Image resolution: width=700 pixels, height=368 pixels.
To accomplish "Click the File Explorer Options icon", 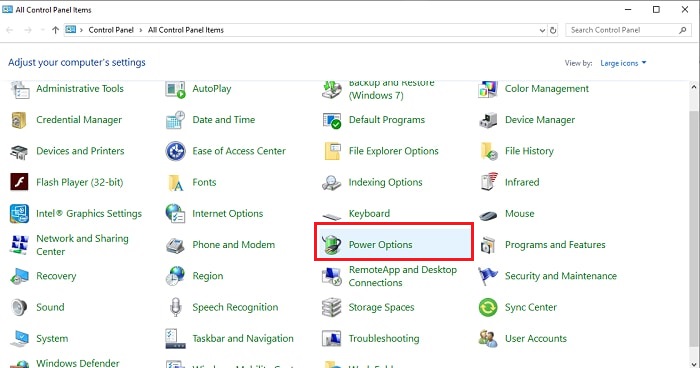I will coord(332,151).
